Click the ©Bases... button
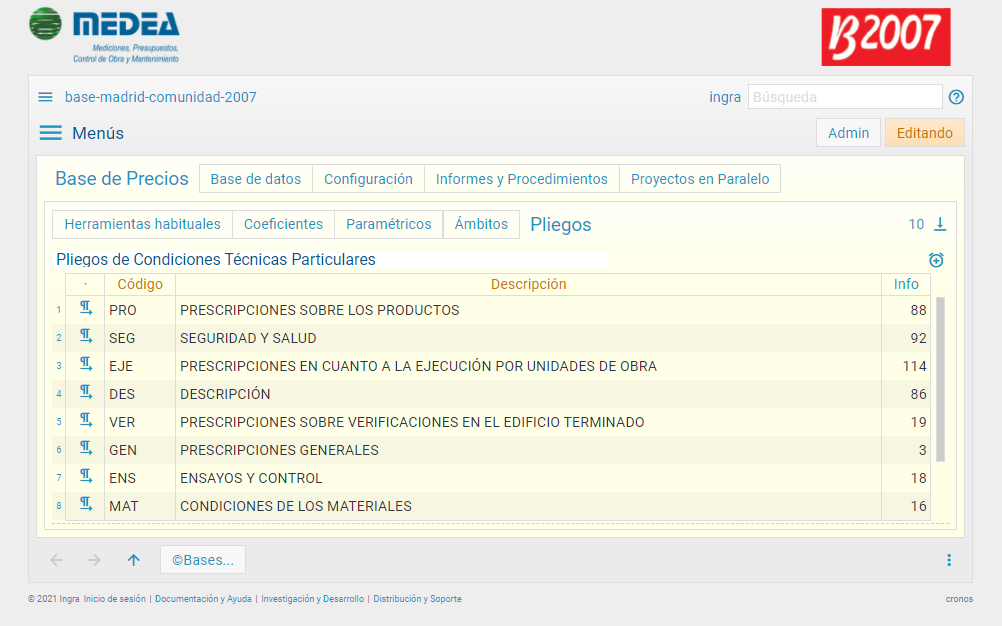Image resolution: width=1002 pixels, height=626 pixels. 202,560
